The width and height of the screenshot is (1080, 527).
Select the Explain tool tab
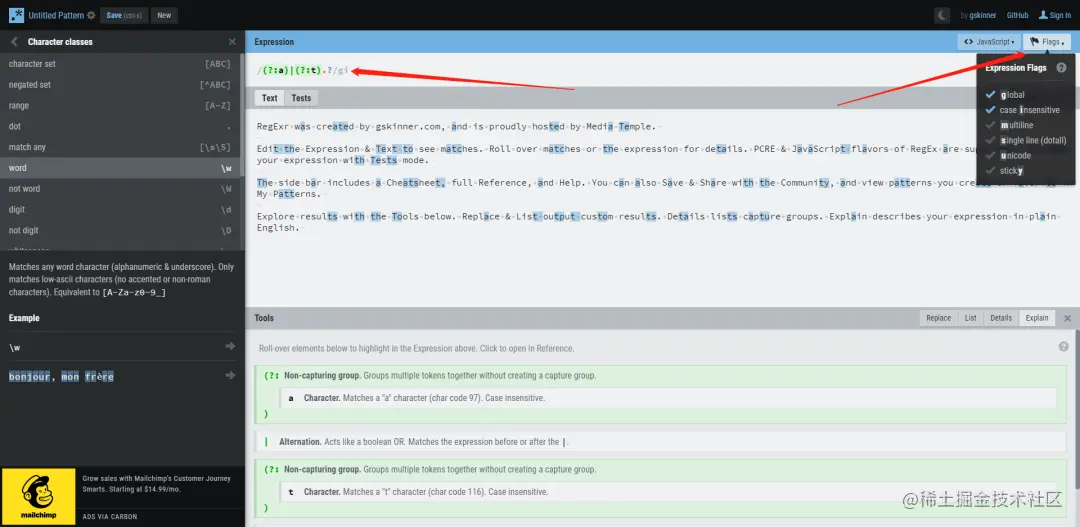pos(1037,318)
